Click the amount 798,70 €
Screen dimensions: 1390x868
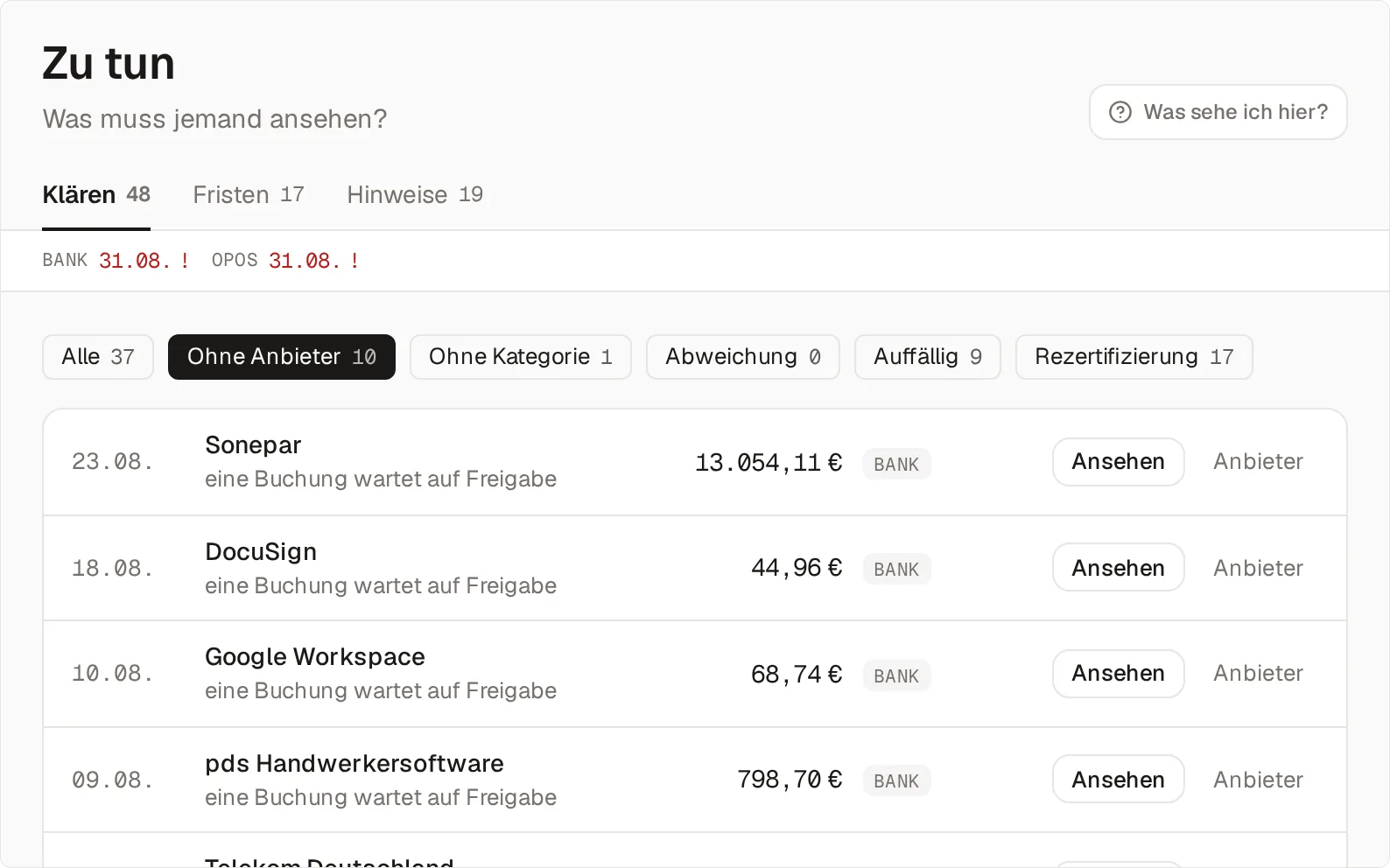(x=790, y=780)
